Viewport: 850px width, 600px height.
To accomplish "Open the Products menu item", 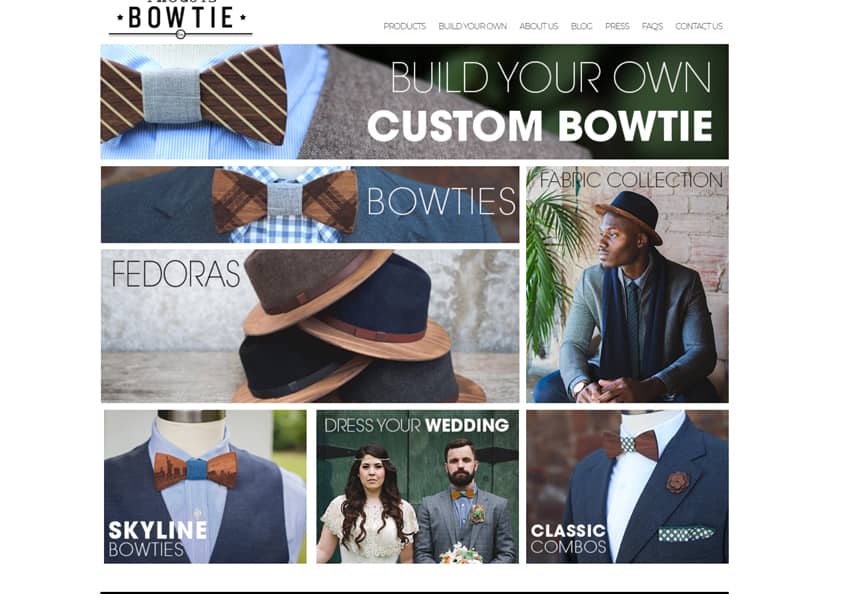I will [404, 26].
